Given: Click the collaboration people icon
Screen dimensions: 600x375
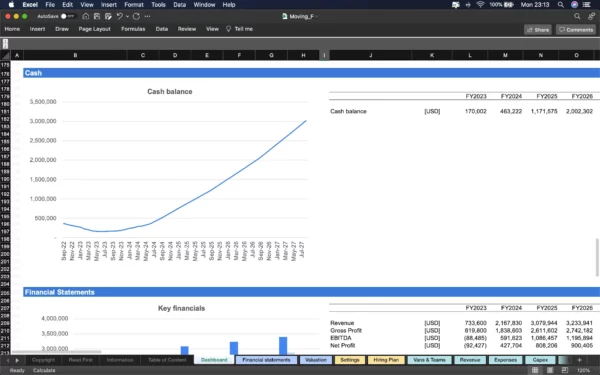Looking at the screenshot, I should [x=592, y=16].
